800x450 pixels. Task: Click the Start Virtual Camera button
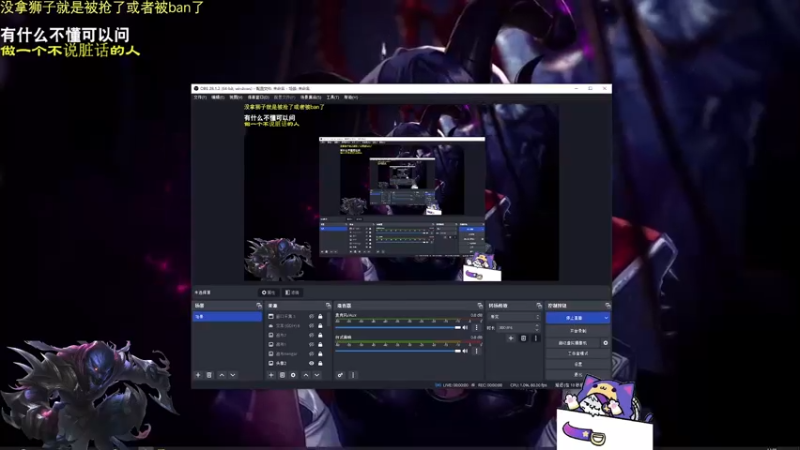point(573,343)
